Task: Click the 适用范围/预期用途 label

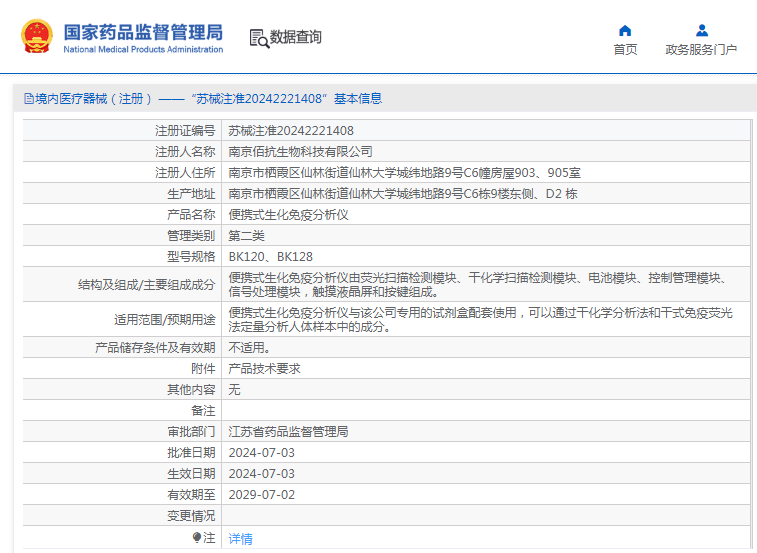Action: pyautogui.click(x=165, y=320)
